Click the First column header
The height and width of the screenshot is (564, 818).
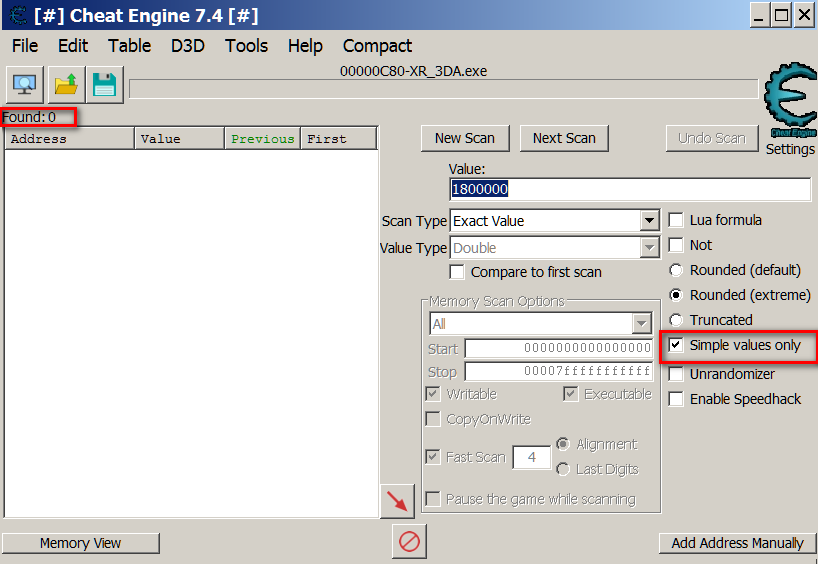tap(339, 139)
